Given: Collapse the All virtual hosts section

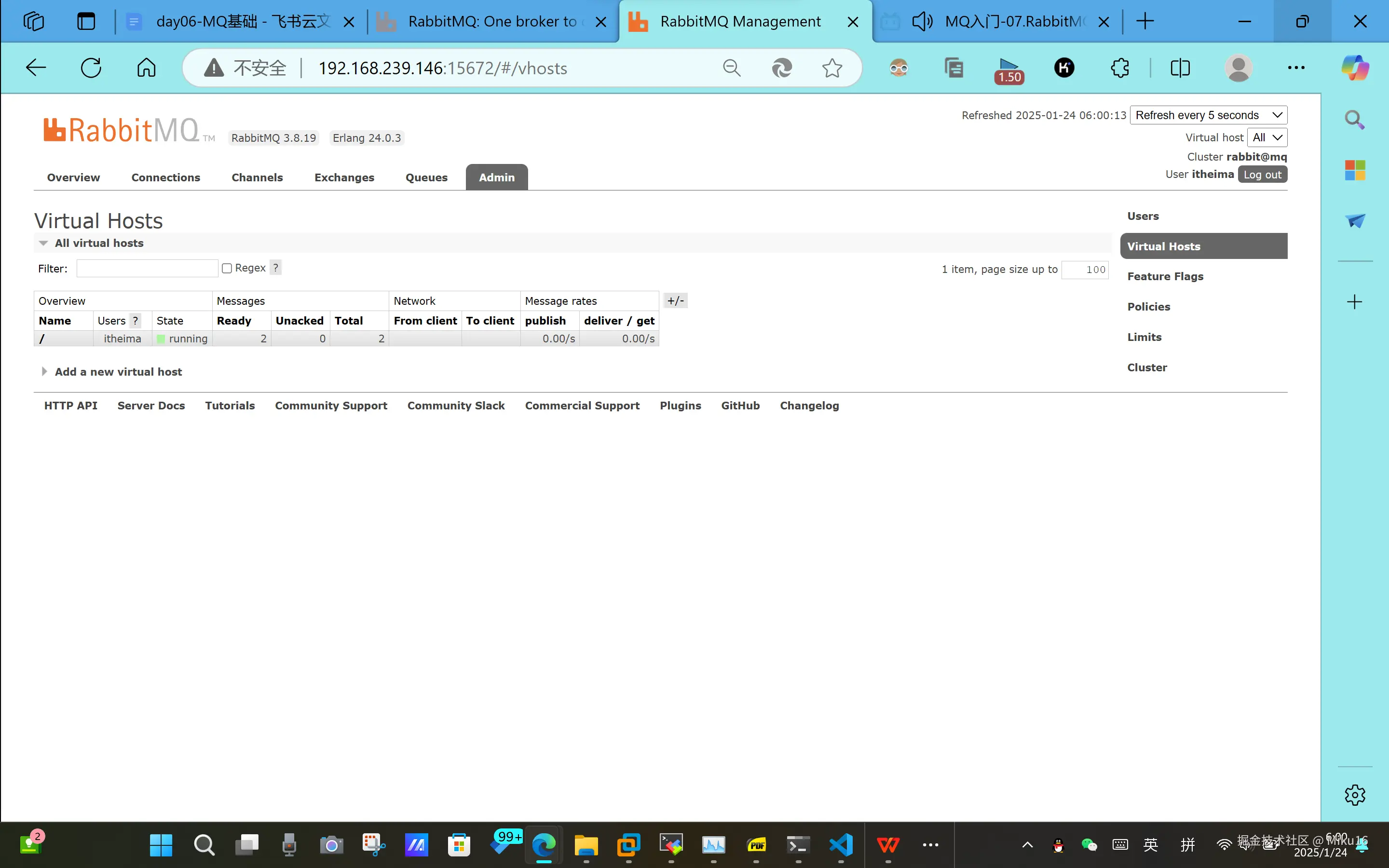Looking at the screenshot, I should [x=99, y=243].
